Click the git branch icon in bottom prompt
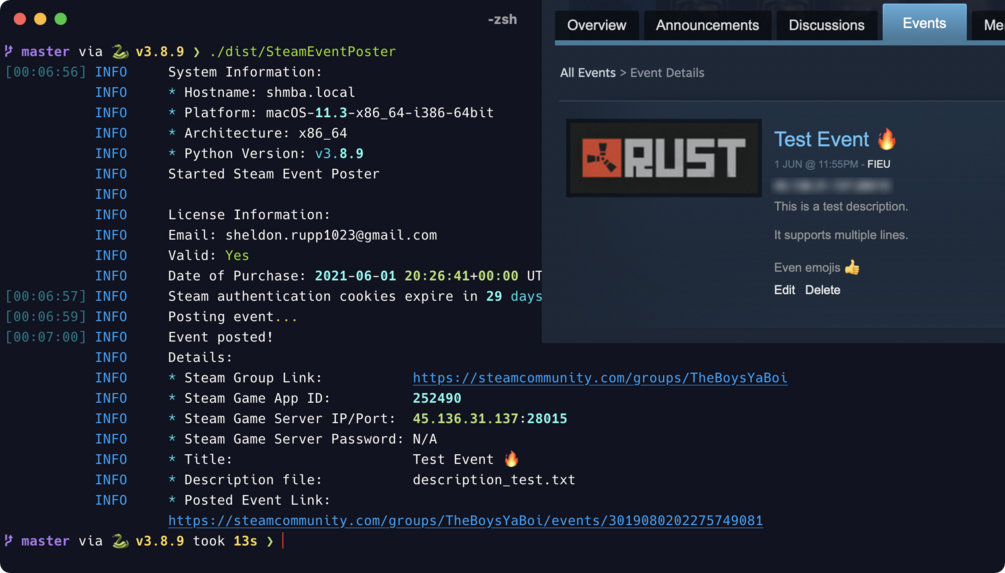The image size is (1005, 573). (x=9, y=541)
